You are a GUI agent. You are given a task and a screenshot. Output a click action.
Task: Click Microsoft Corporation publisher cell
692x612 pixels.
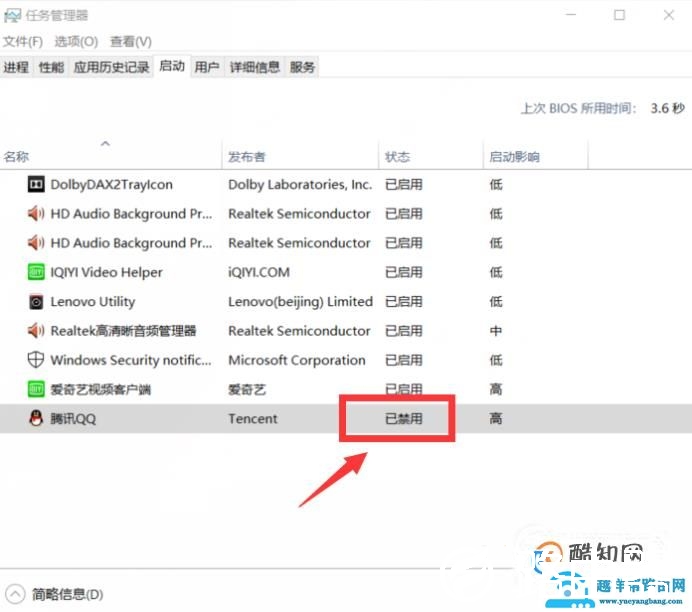click(297, 360)
